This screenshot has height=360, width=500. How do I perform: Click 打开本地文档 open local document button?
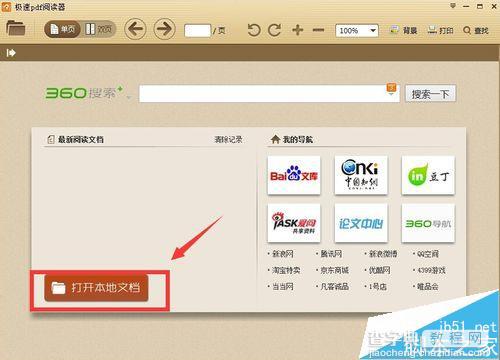[96, 288]
